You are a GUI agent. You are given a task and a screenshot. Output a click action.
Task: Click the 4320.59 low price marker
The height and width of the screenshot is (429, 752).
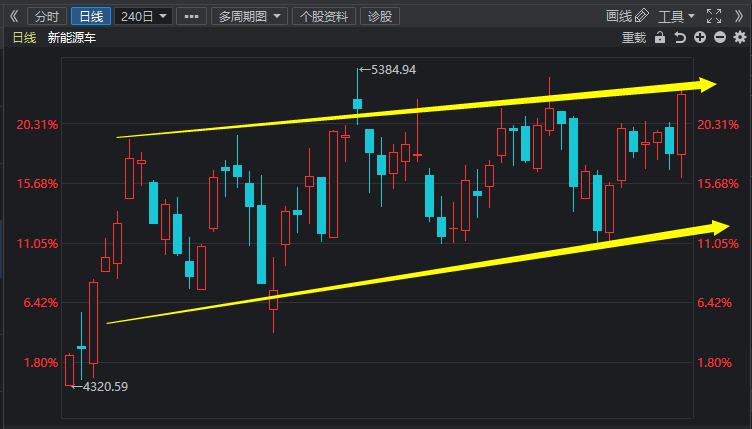[x=104, y=386]
